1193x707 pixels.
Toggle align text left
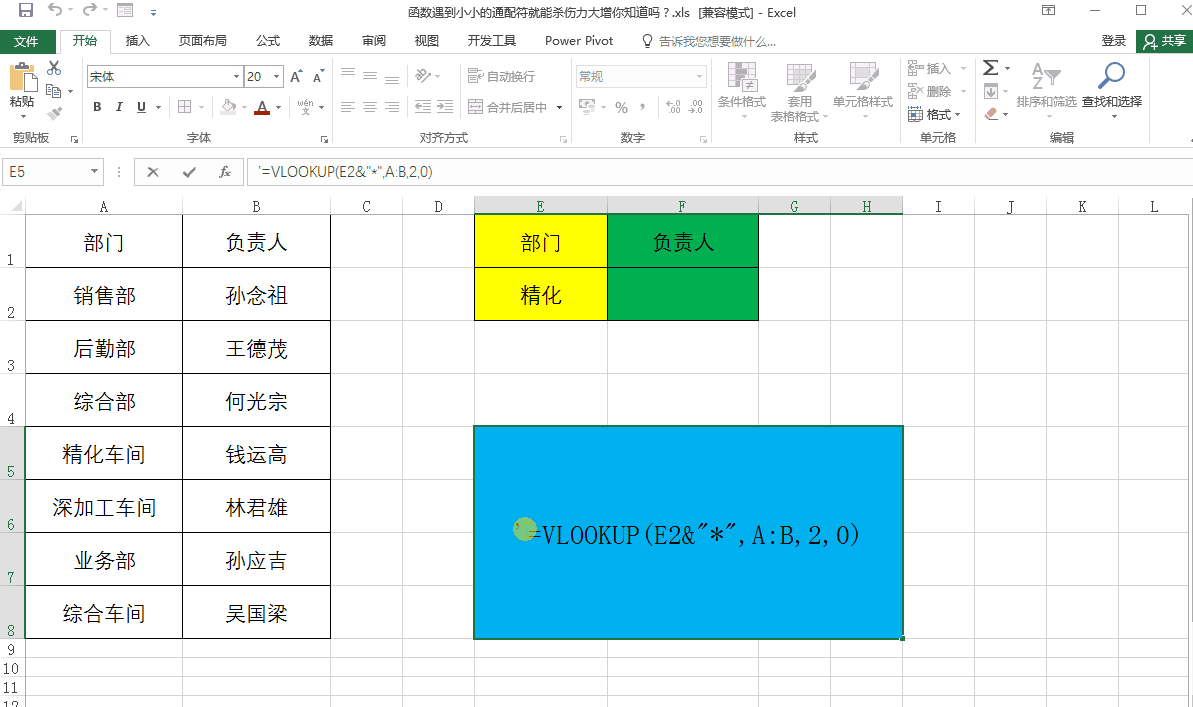[348, 107]
